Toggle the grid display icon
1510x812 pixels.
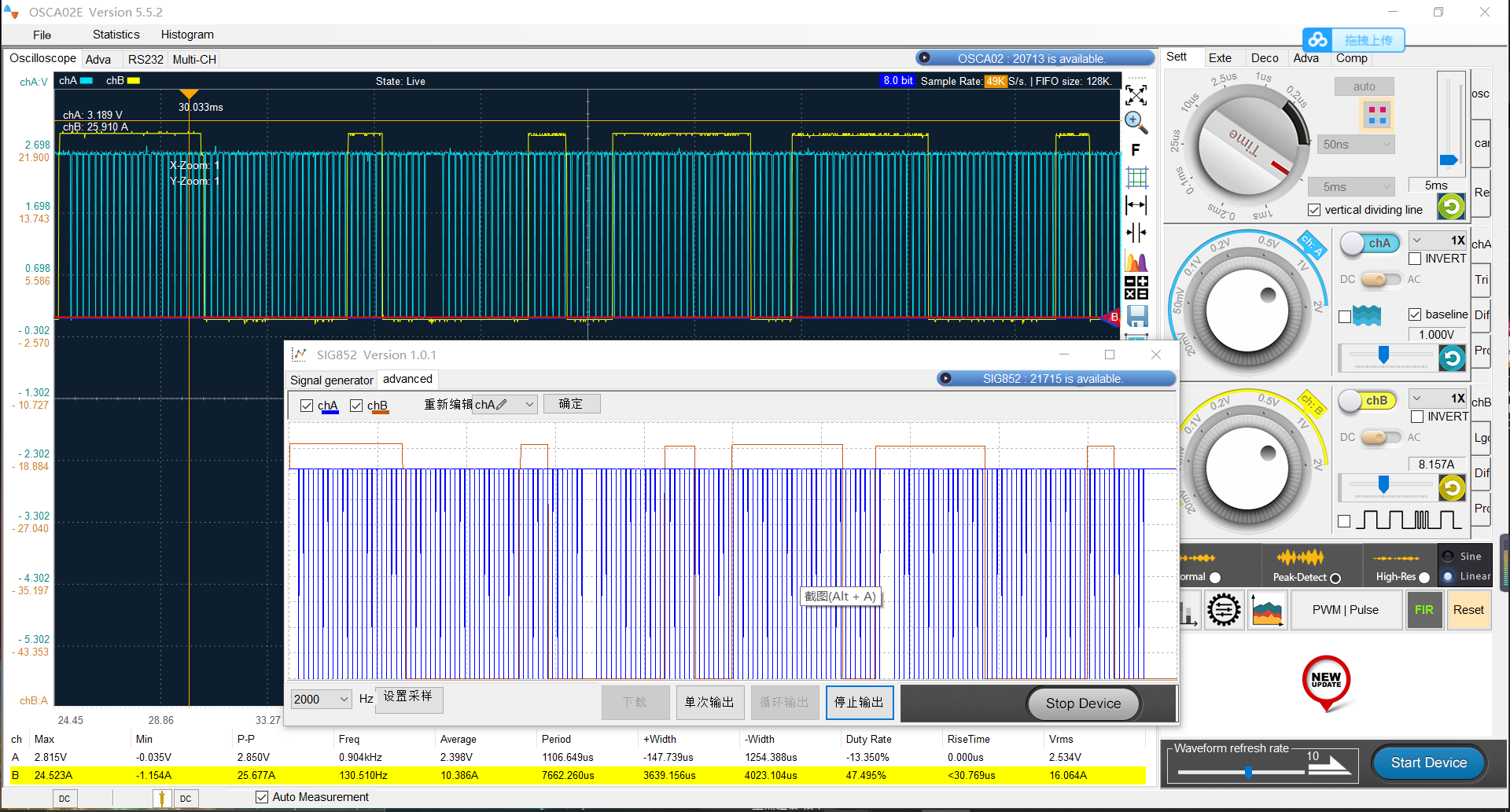pos(1136,178)
